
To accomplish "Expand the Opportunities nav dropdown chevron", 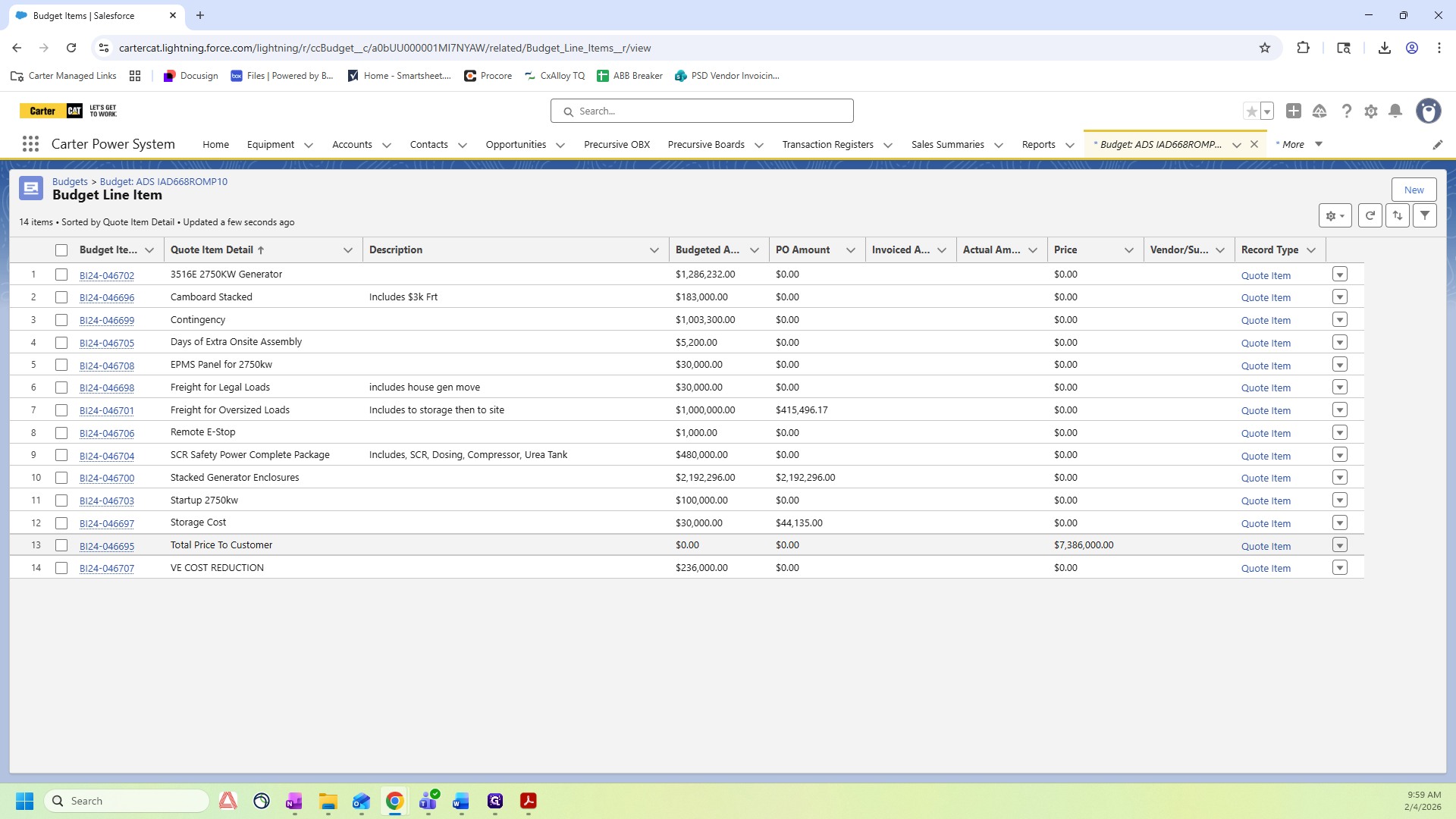I will click(560, 145).
